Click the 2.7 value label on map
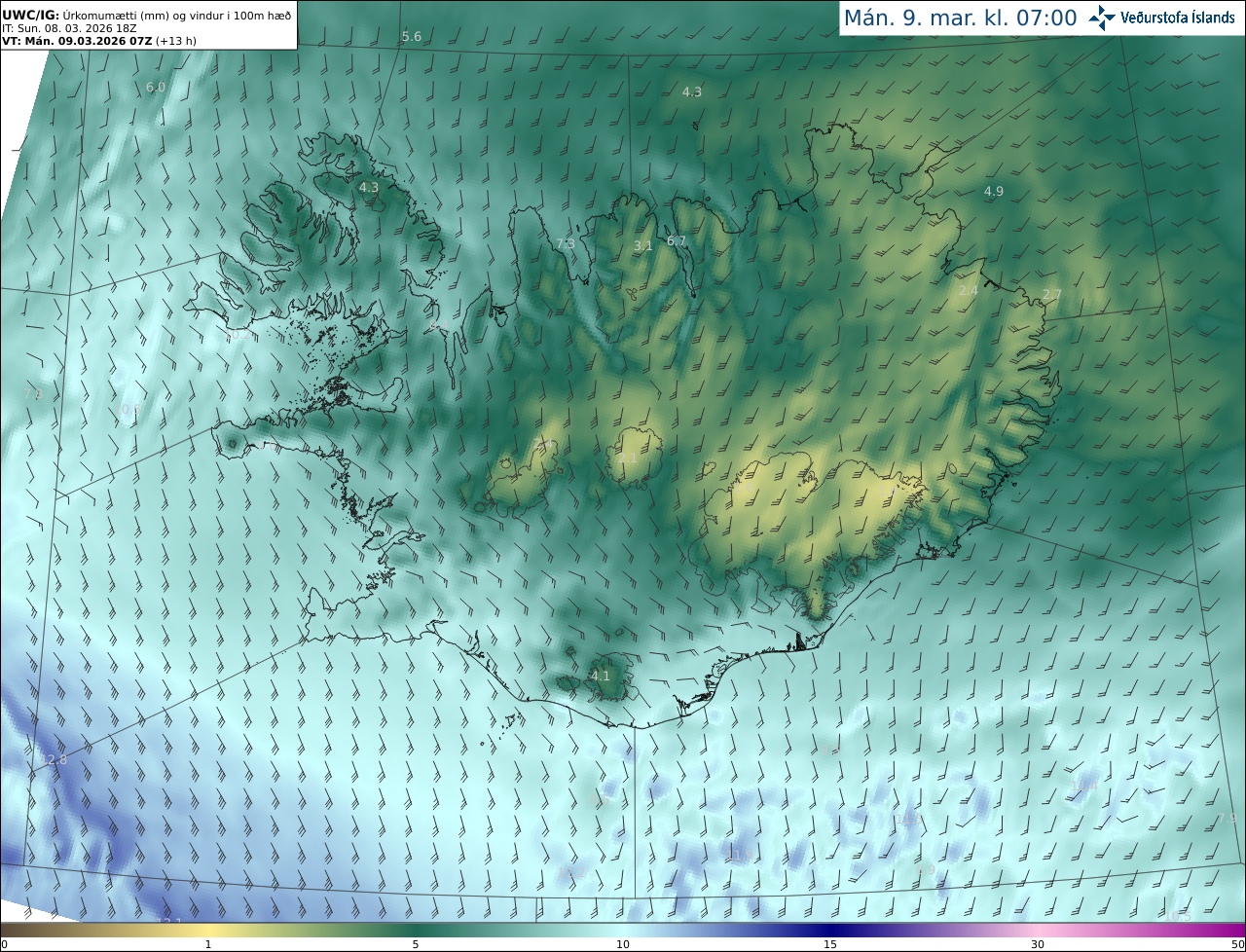 pyautogui.click(x=1052, y=295)
